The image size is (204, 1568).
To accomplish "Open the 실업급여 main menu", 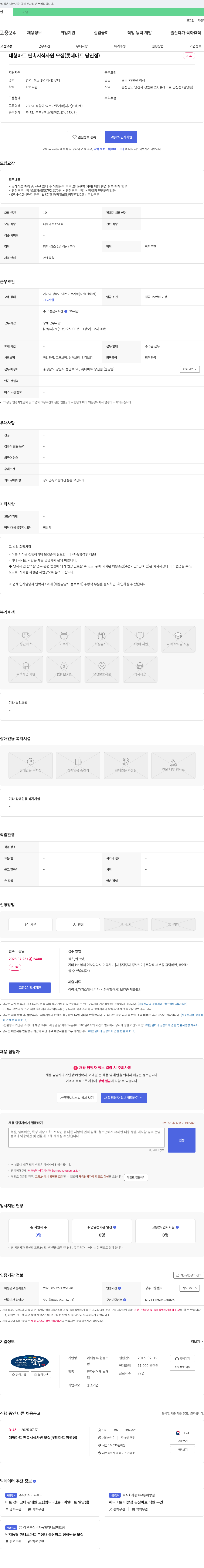I will coord(101,33).
